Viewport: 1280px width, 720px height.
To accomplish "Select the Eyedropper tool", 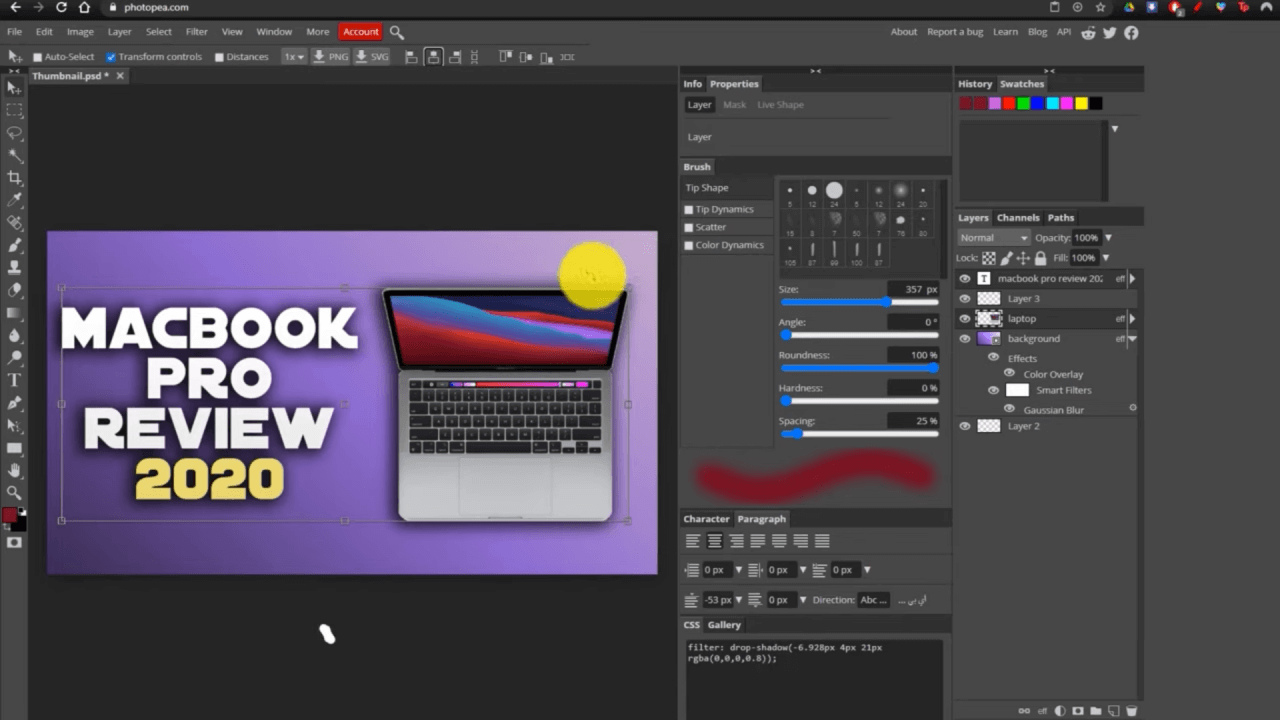I will point(15,200).
